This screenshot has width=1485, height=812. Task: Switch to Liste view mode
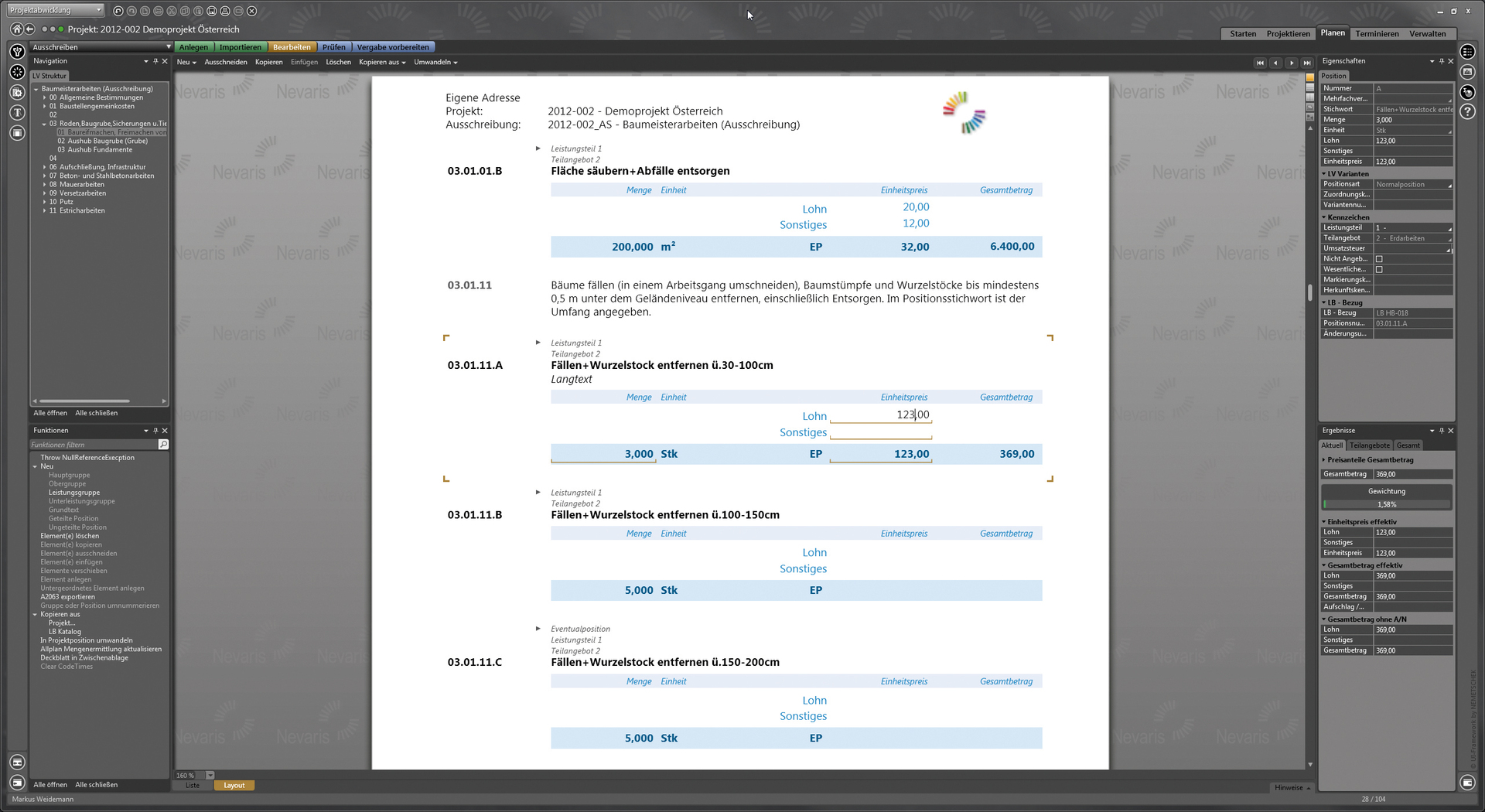(192, 786)
